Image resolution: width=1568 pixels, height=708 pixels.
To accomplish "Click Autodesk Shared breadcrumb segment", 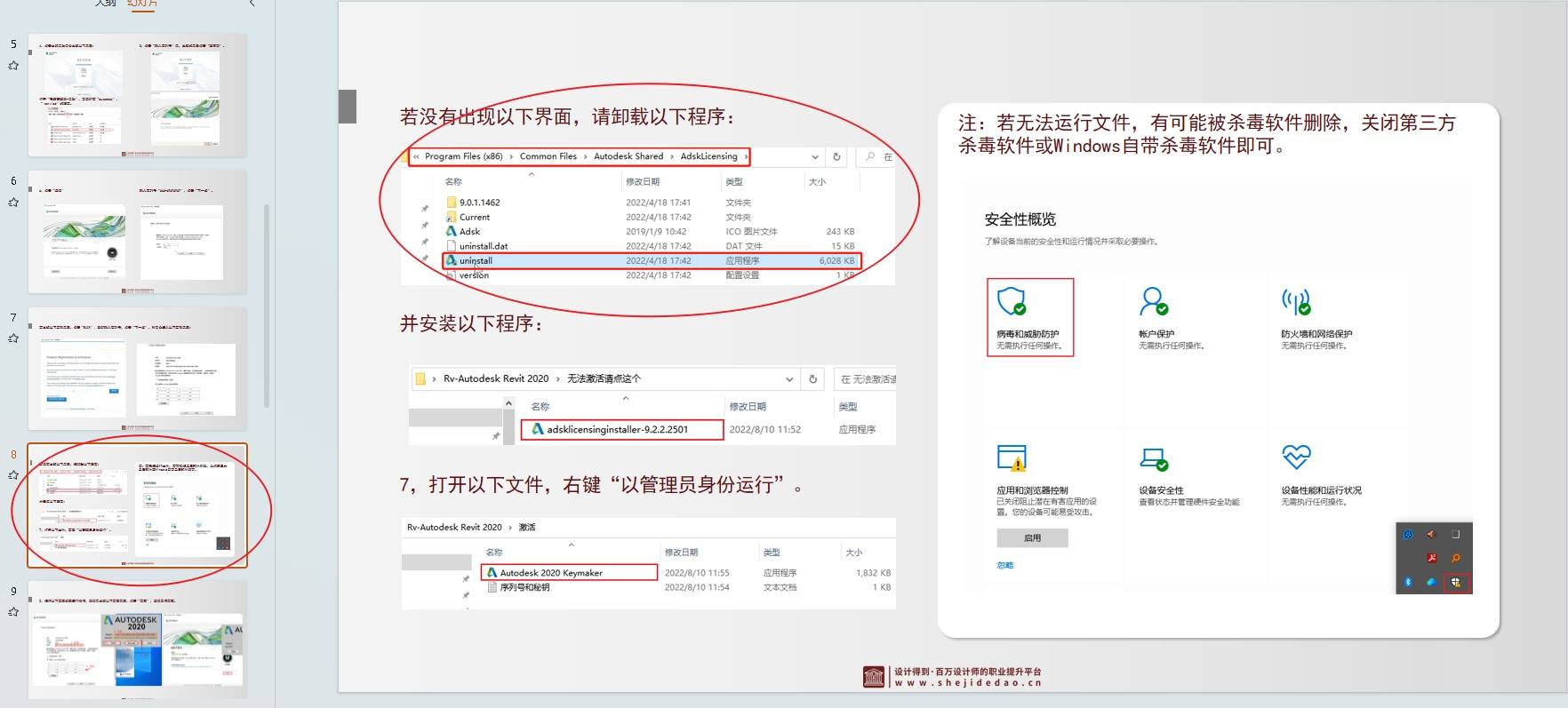I will (x=628, y=156).
